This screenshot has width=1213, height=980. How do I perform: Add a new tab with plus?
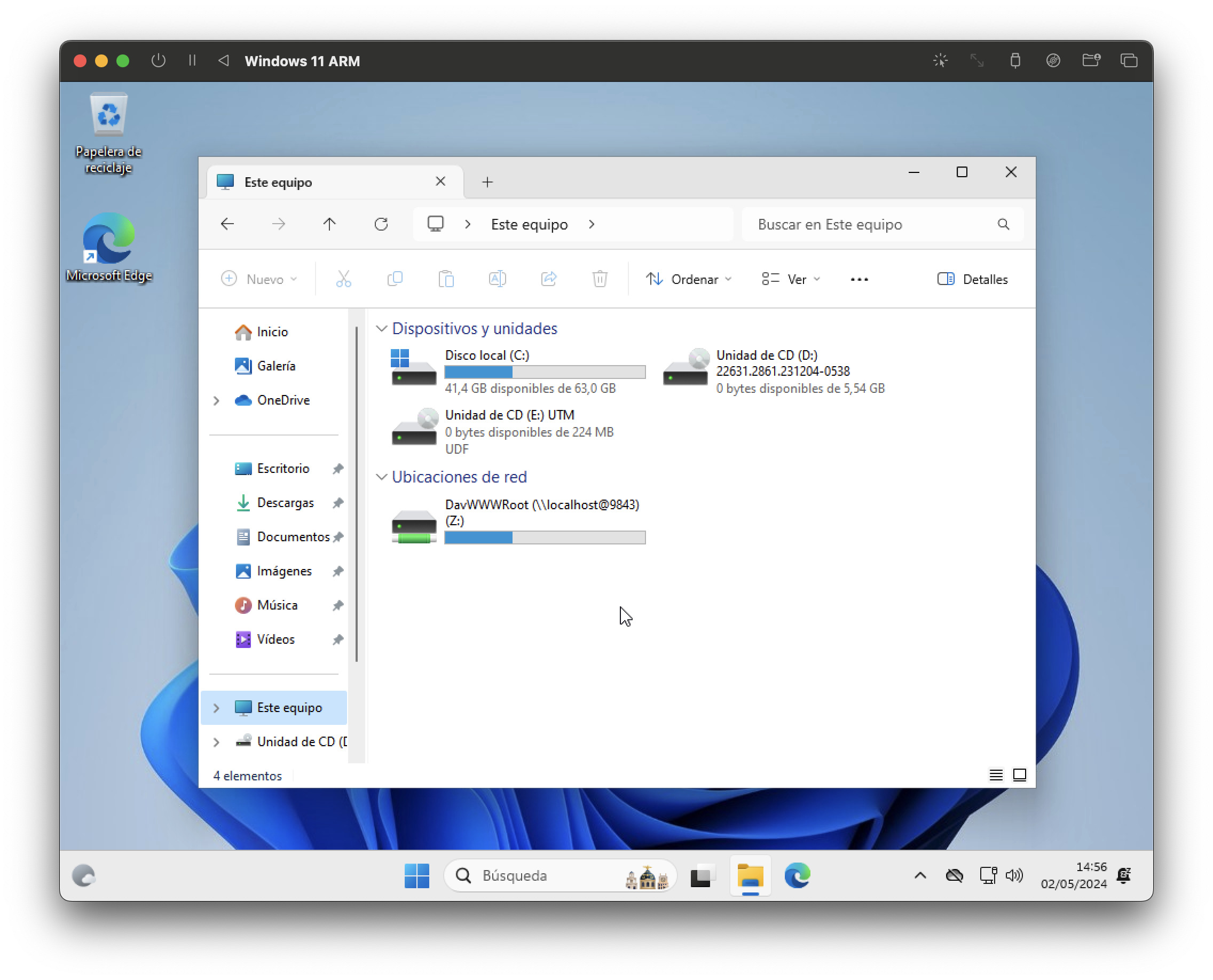487,182
